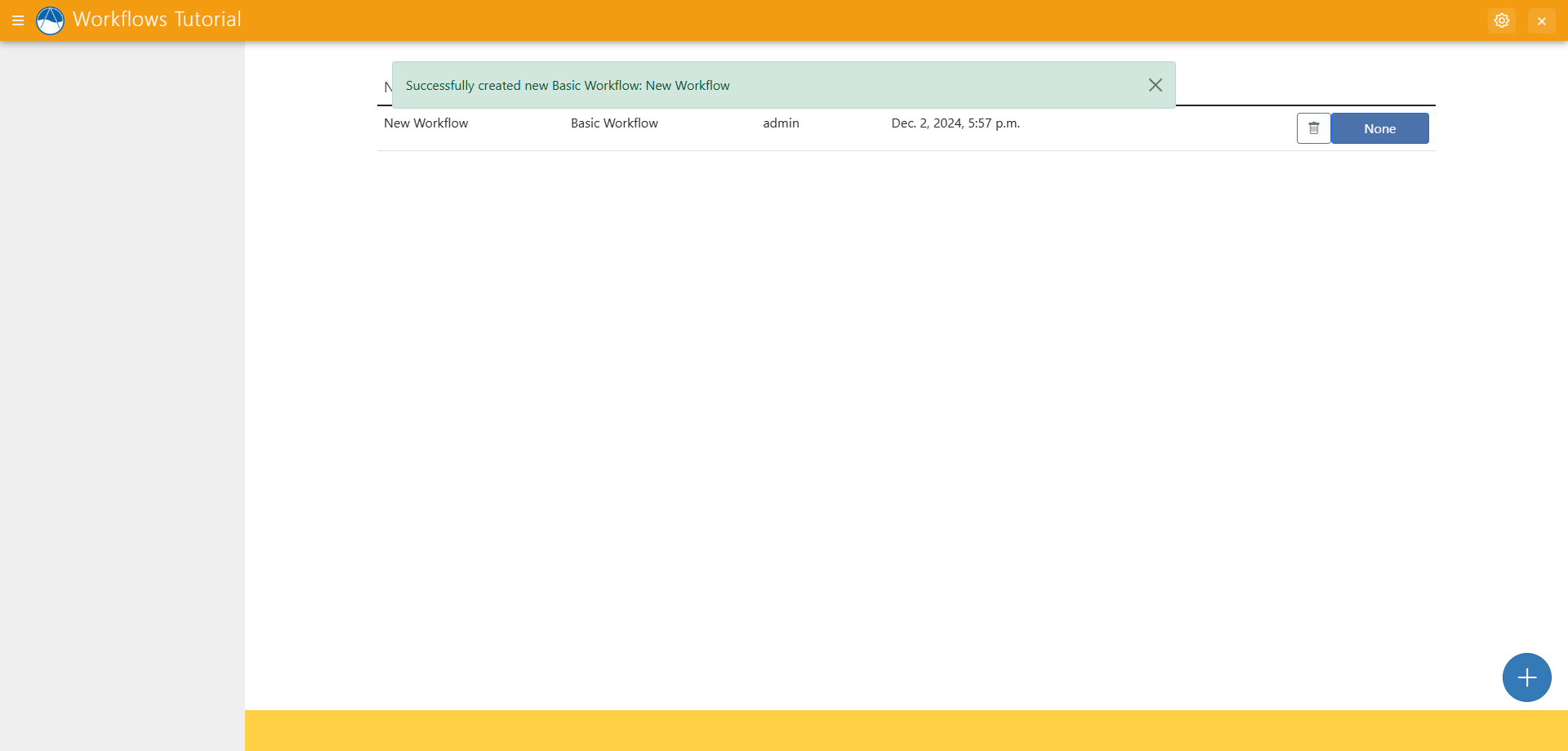Exit the app with the header X icon
Screen dimensions: 1568x751
coord(1541,20)
